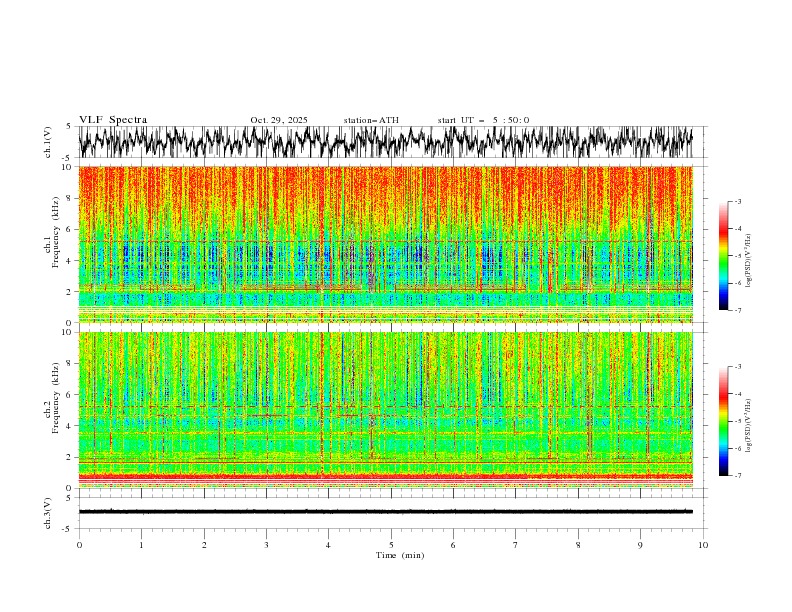
Task: Click the 'VLF Spectra' title text
Action: (x=113, y=120)
